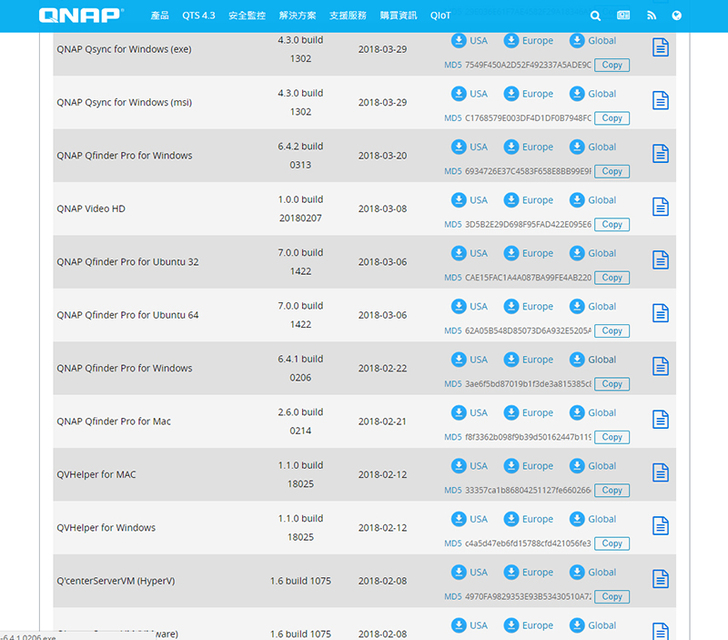Open the QTS 4.3 menu
This screenshot has height=640, width=728.
pyautogui.click(x=199, y=16)
